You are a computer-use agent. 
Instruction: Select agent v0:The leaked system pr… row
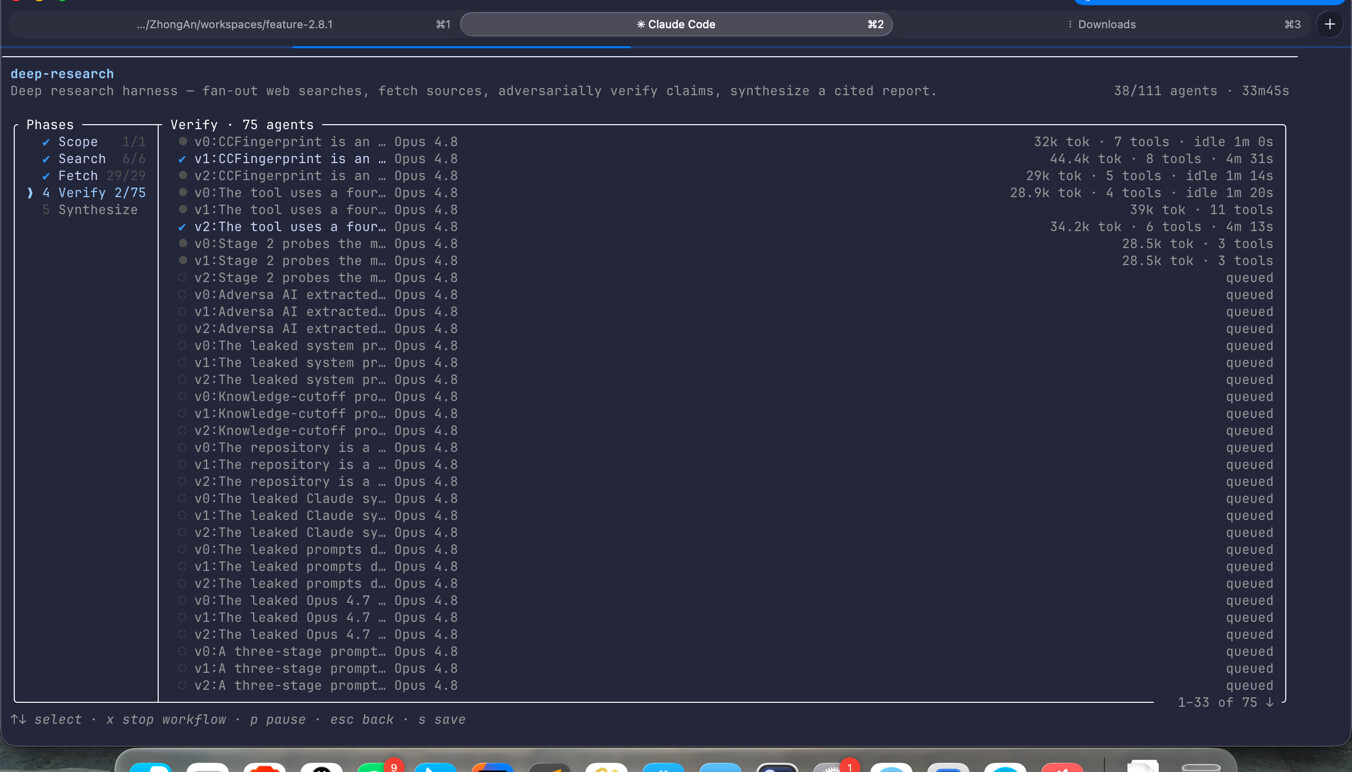pos(725,346)
